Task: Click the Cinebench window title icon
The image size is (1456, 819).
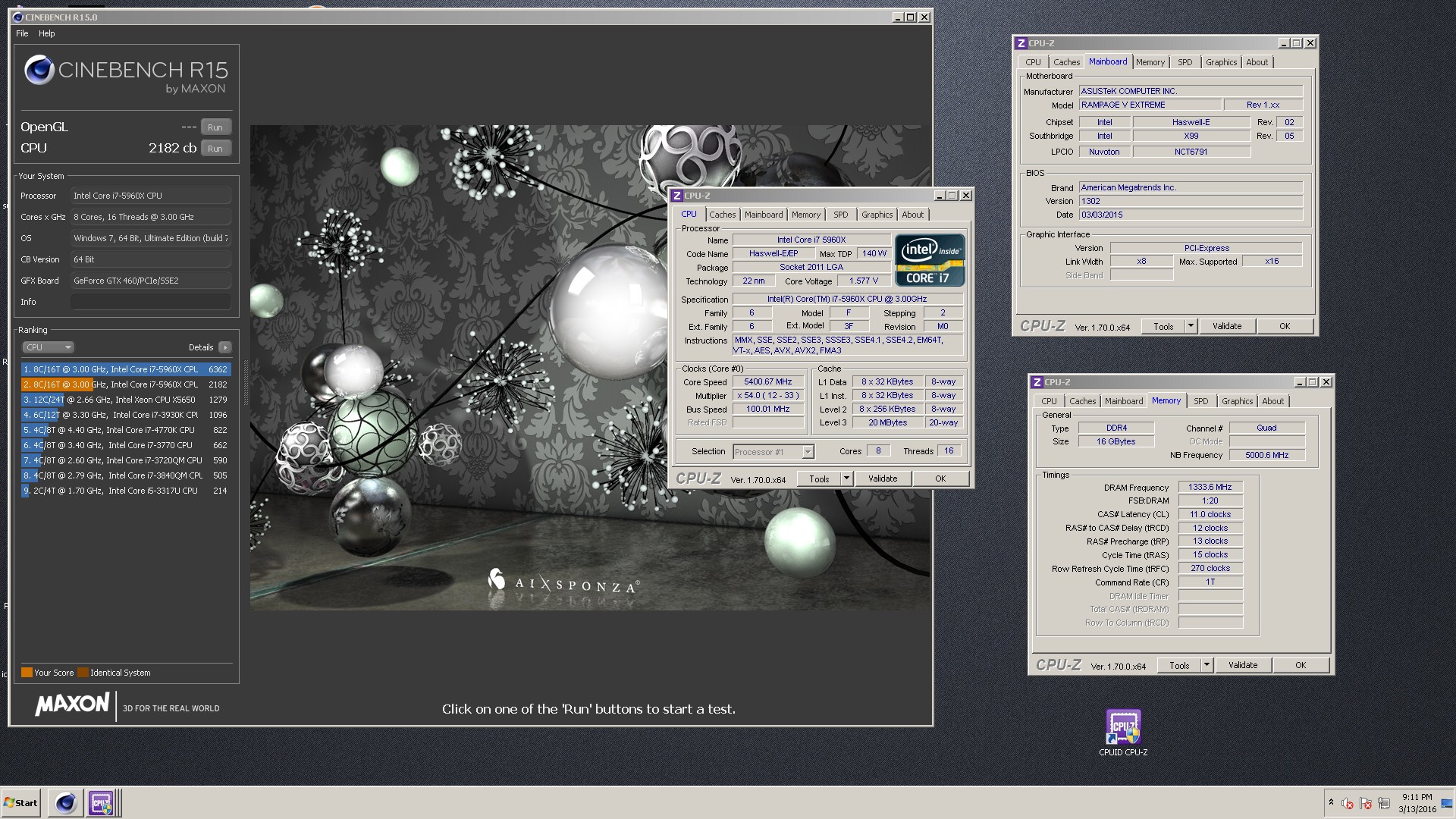Action: coord(17,17)
